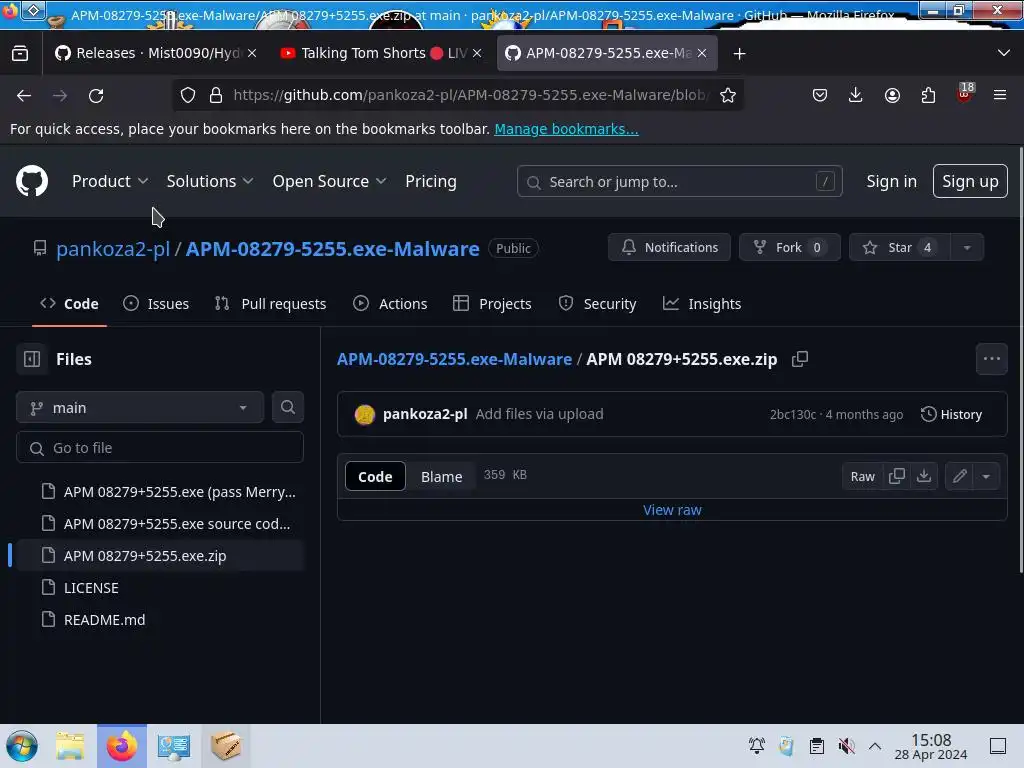Open Firefox hamburger application menu
Viewport: 1024px width, 768px height.
[x=1000, y=95]
